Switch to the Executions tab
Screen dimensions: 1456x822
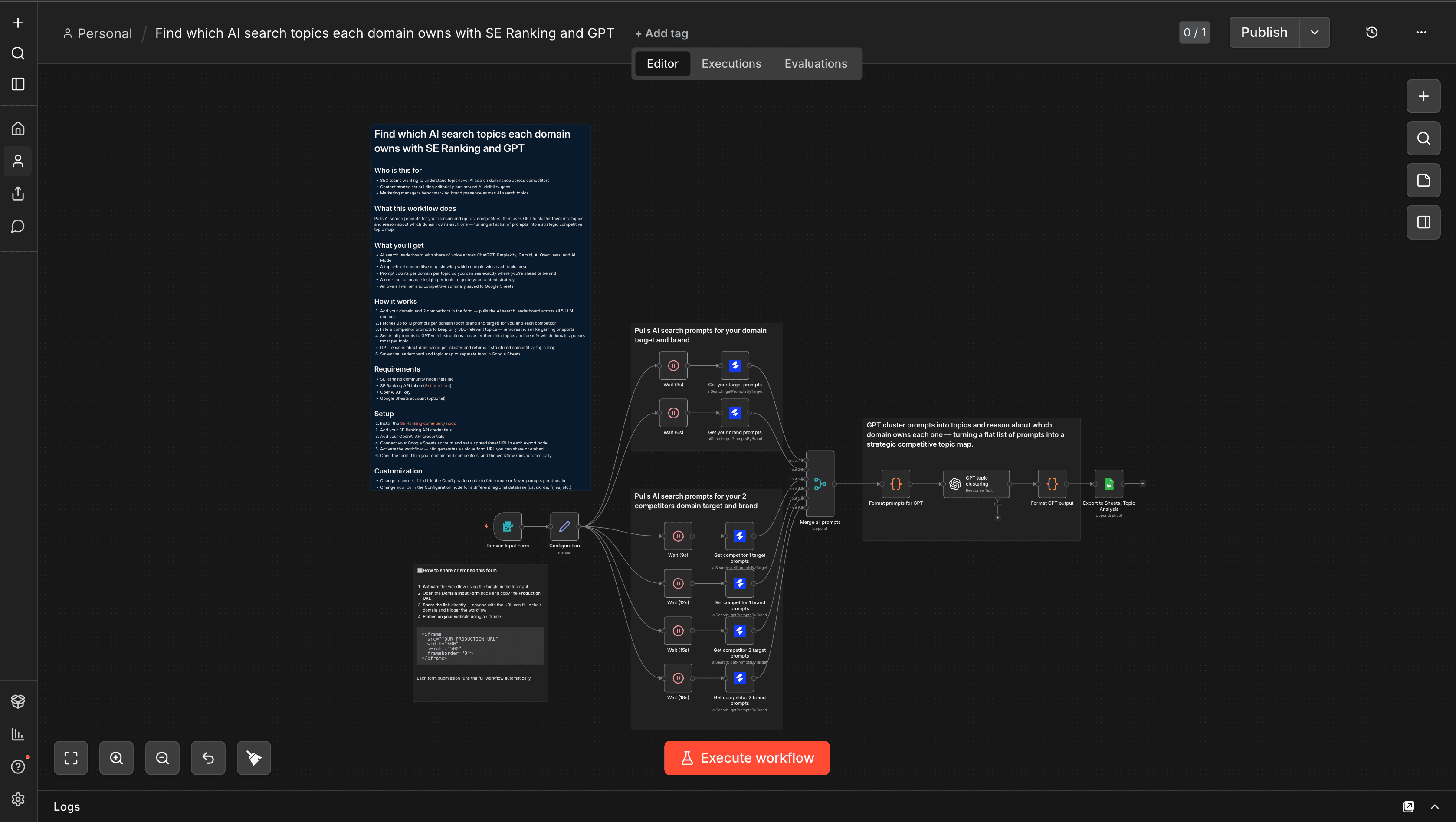click(731, 63)
